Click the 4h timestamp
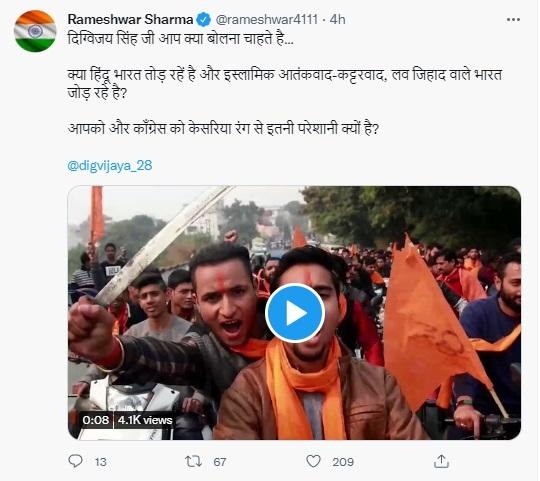The image size is (540, 481). pos(338,20)
